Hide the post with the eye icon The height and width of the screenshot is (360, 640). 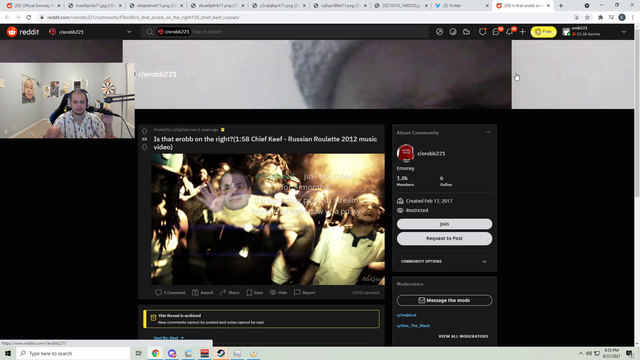tap(278, 292)
